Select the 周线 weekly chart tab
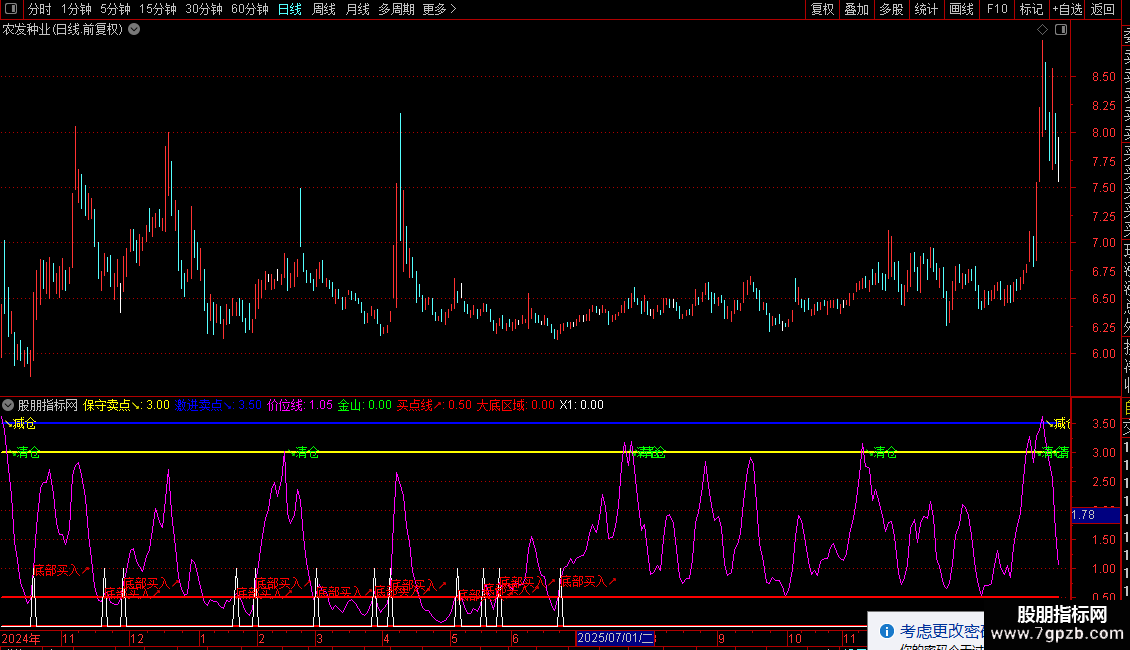Viewport: 1130px width, 650px height. [x=324, y=9]
